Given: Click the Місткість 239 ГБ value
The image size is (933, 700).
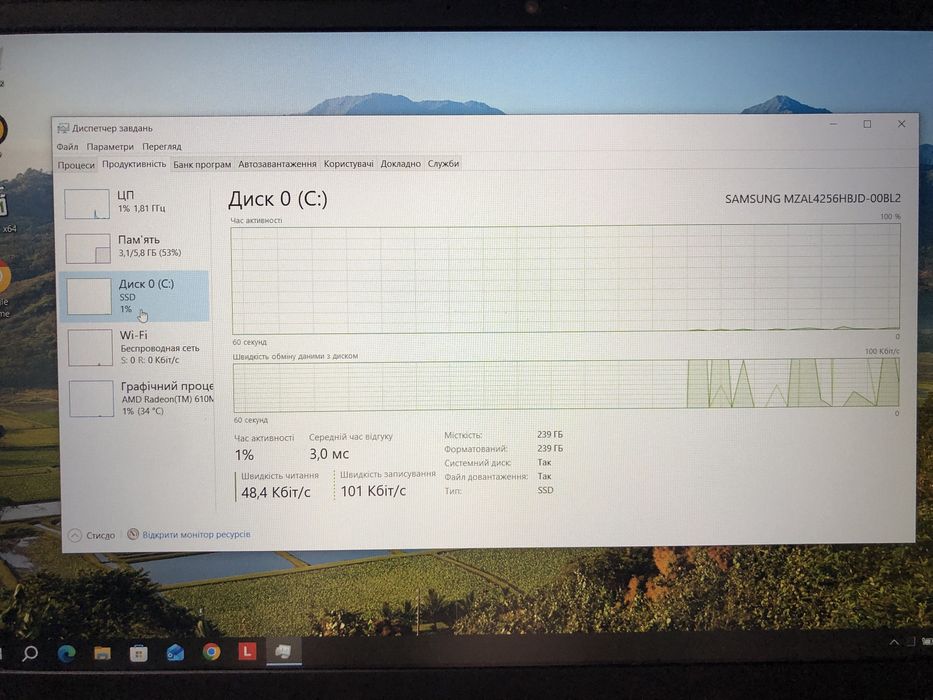Looking at the screenshot, I should pos(550,435).
